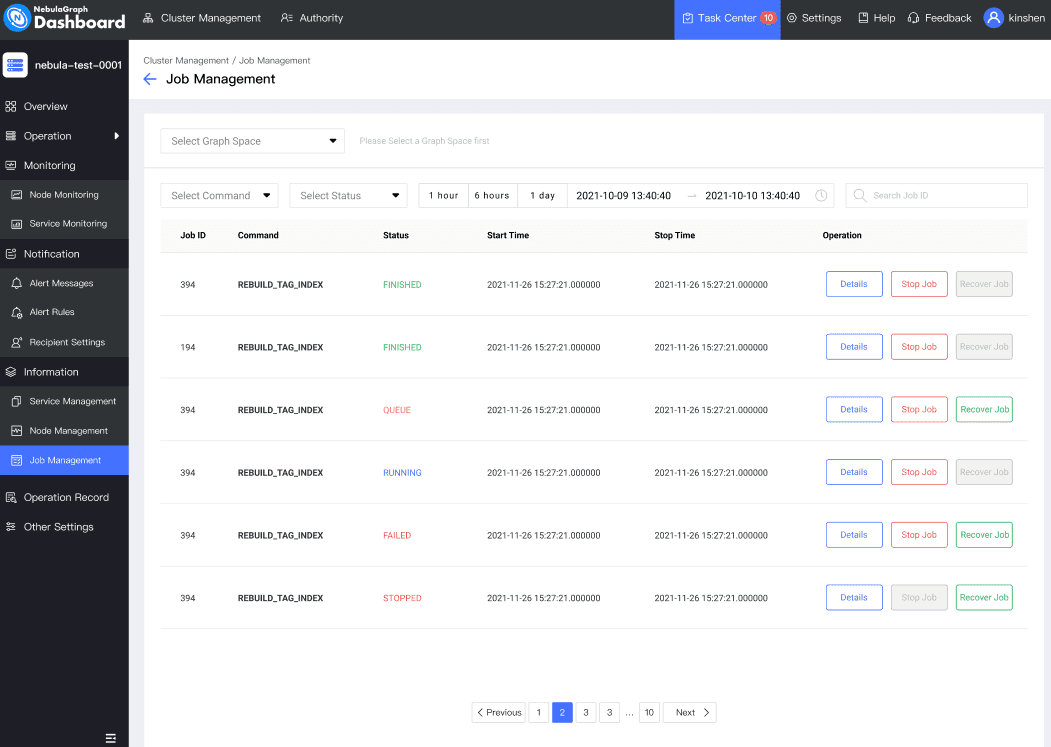Collapse the sidebar with the hamburger icon
The width and height of the screenshot is (1051, 747).
coord(111,738)
